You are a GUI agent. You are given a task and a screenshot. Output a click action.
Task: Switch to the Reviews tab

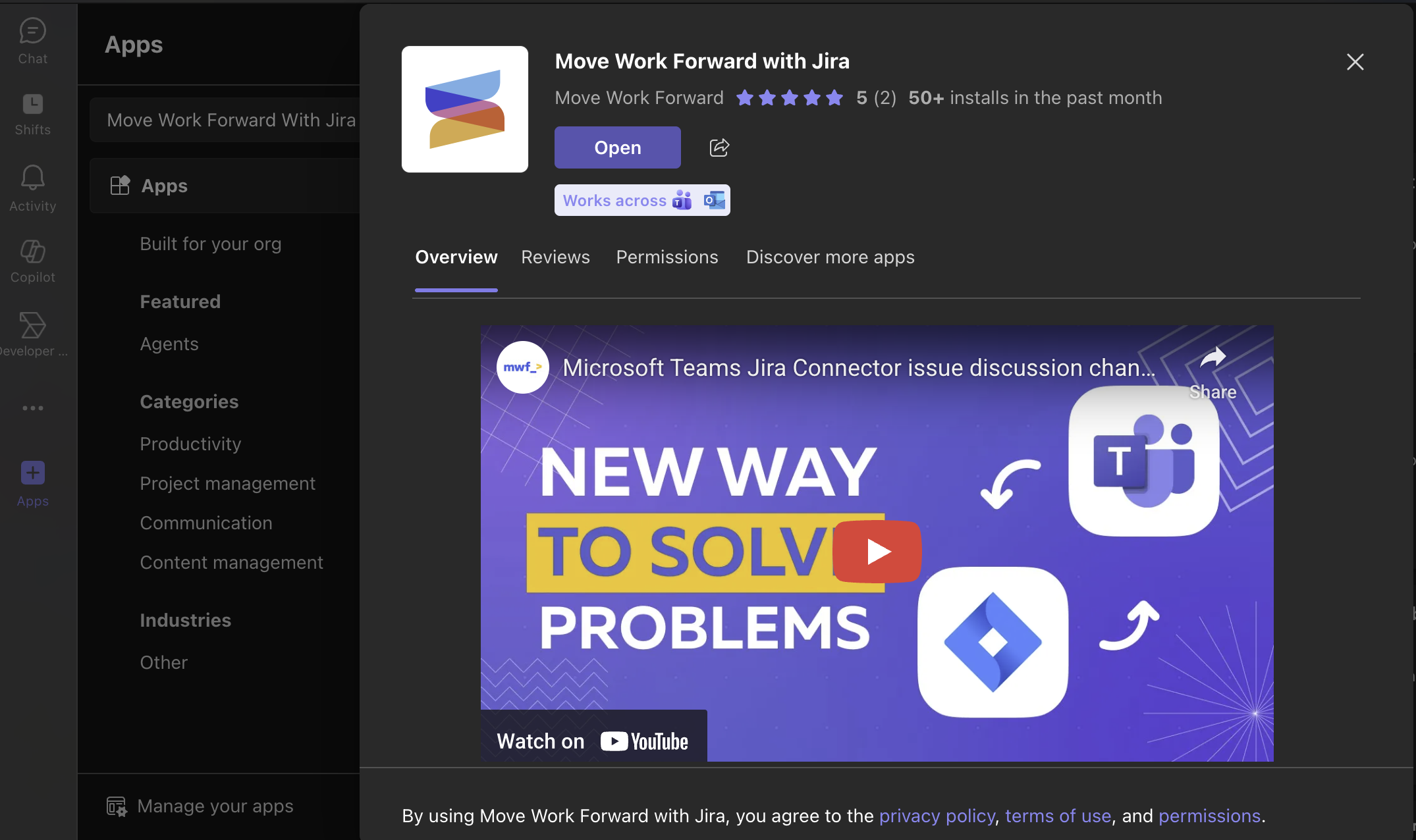click(555, 257)
